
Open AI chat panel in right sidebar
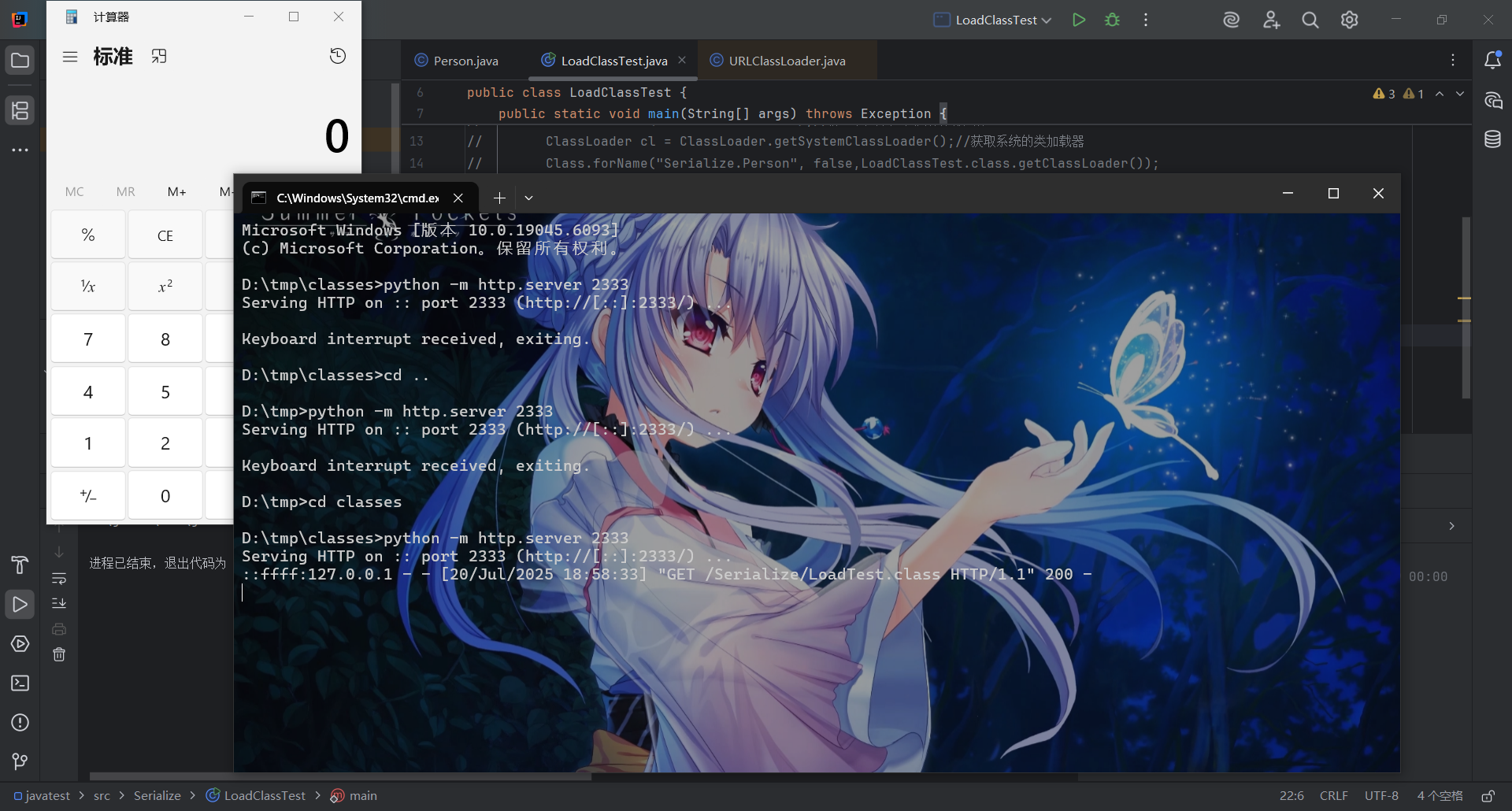1492,100
